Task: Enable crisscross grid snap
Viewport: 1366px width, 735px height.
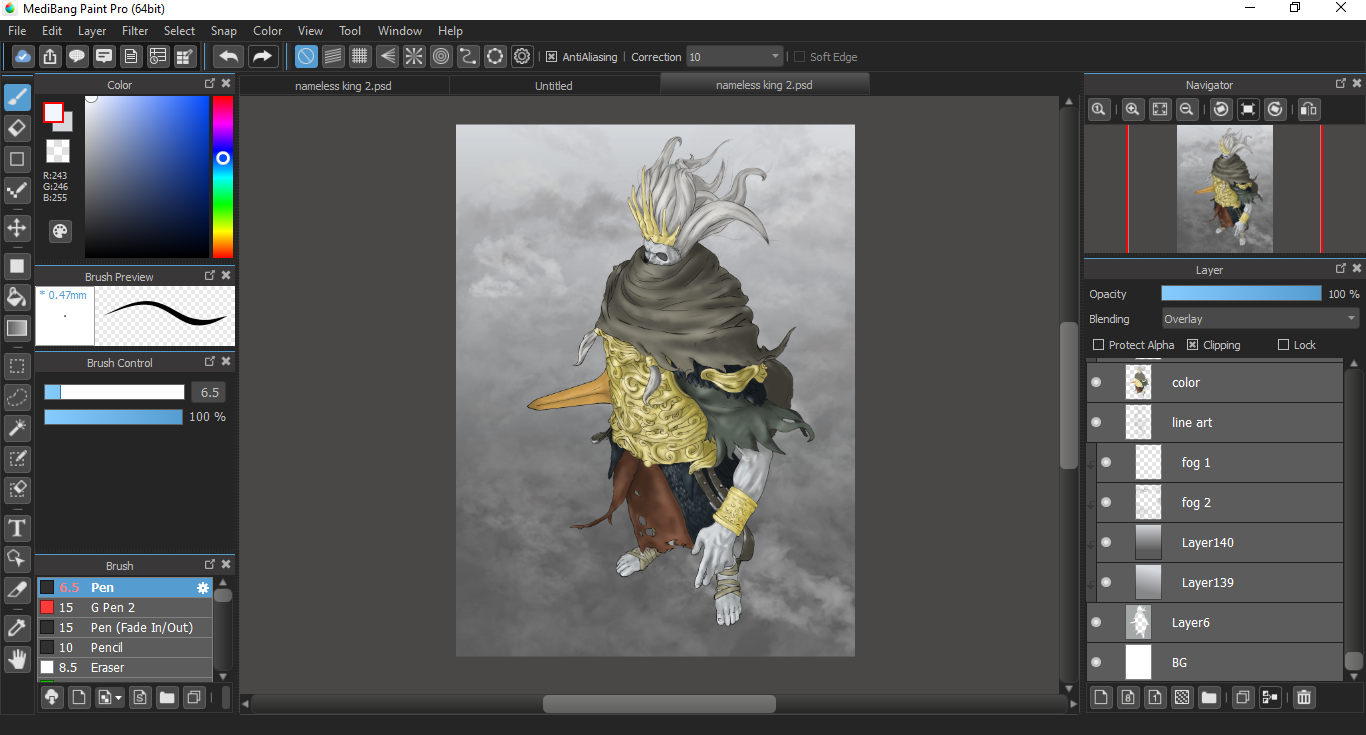Action: [x=360, y=57]
